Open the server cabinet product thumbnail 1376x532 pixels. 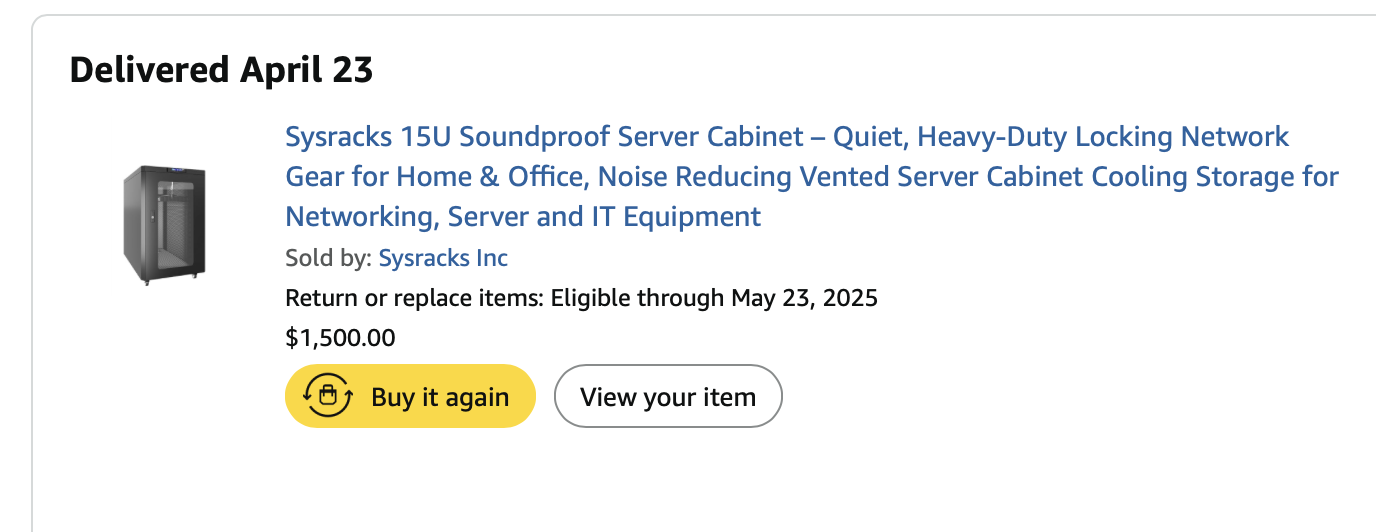[164, 225]
